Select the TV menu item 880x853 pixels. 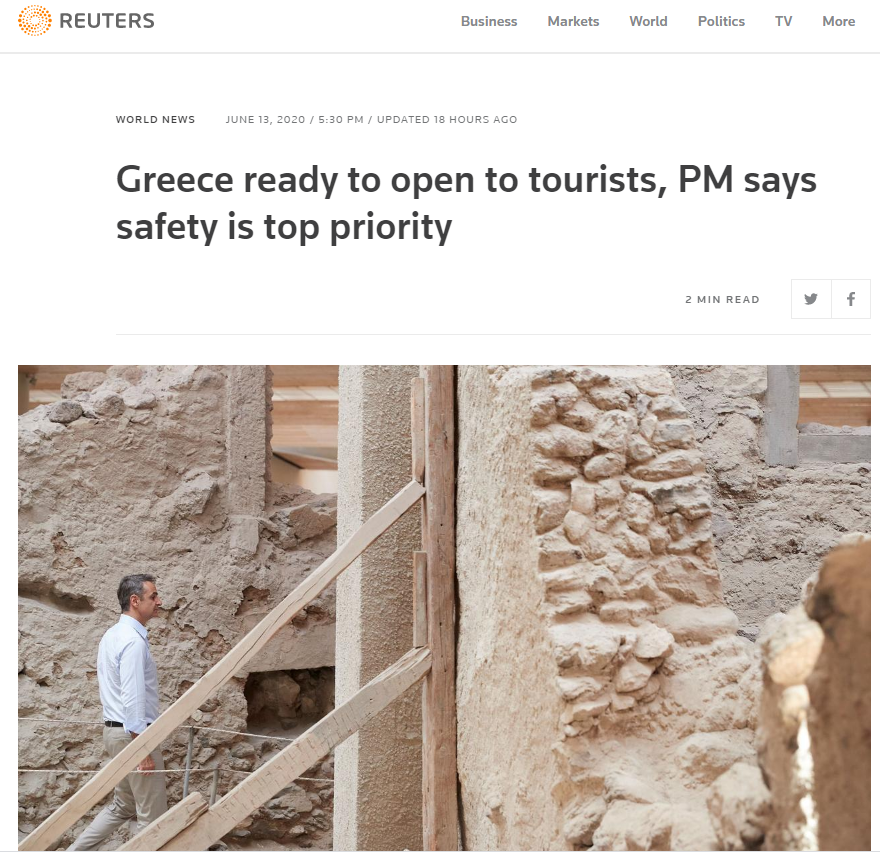pos(783,21)
